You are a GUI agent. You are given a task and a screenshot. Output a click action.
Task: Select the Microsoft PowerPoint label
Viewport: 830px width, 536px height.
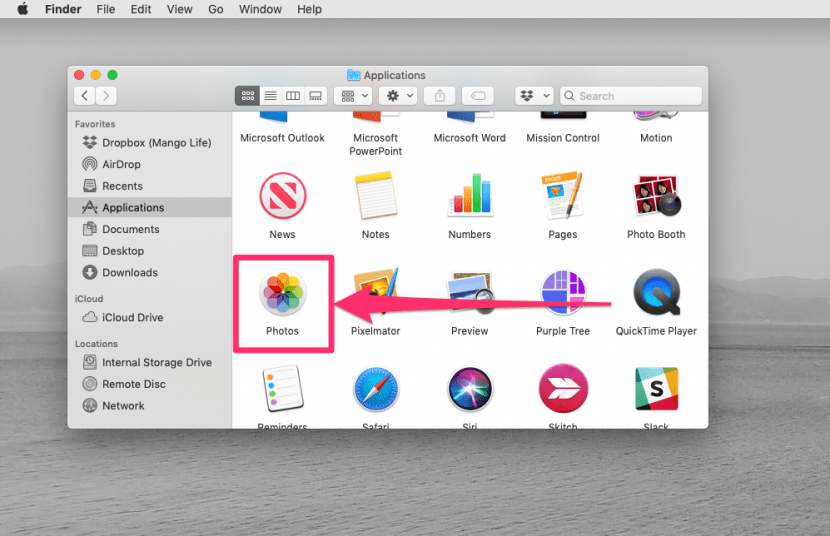pyautogui.click(x=376, y=144)
